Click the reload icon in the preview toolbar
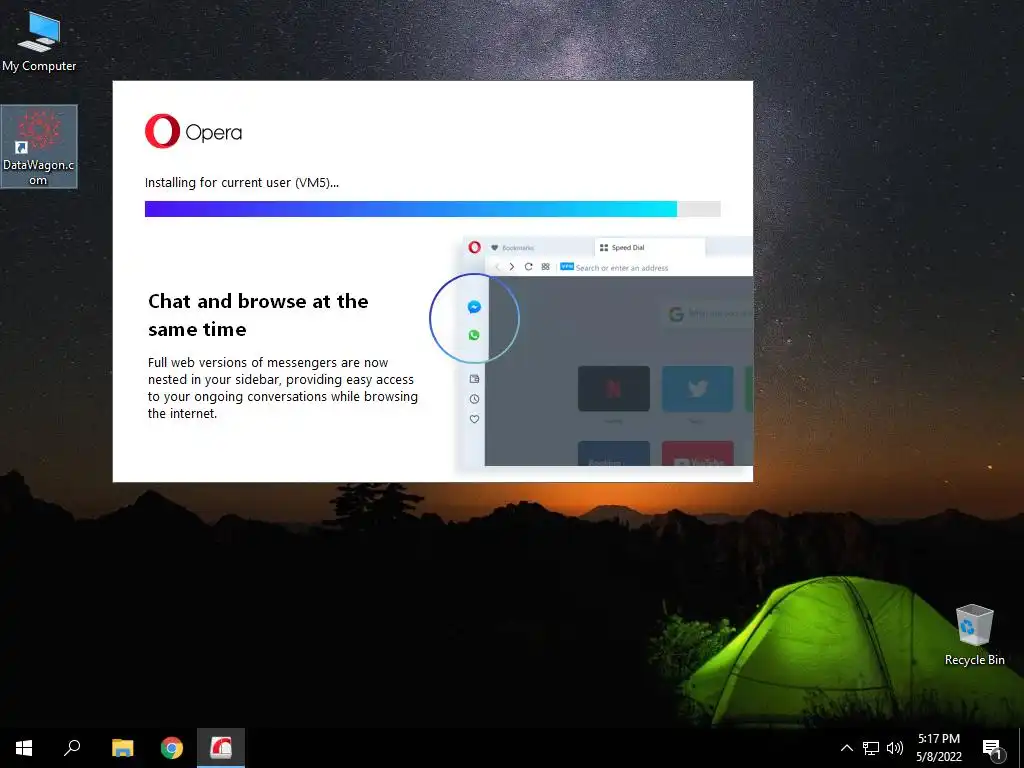The image size is (1024, 768). pyautogui.click(x=528, y=266)
